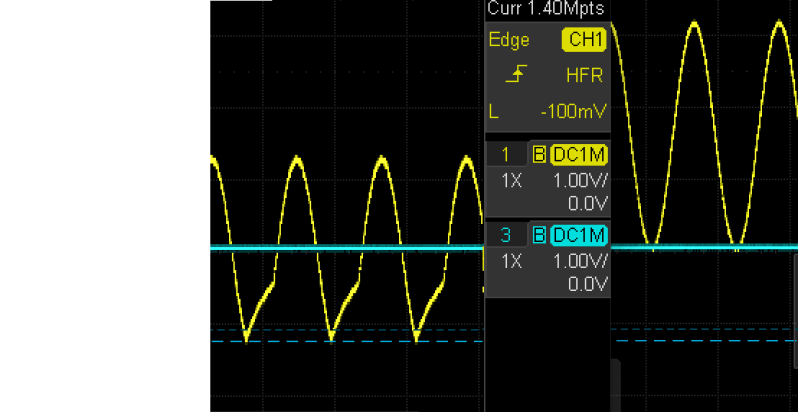Click channel 1 0.0V offset value
The image size is (798, 412).
click(588, 203)
